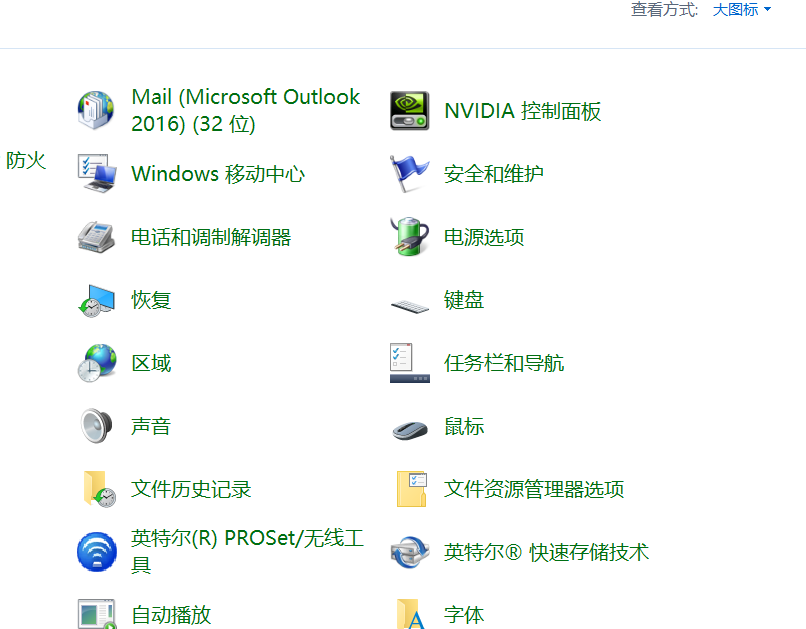This screenshot has width=806, height=629.
Task: Click the NVIDIA 控制面板 icon
Action: [x=409, y=111]
